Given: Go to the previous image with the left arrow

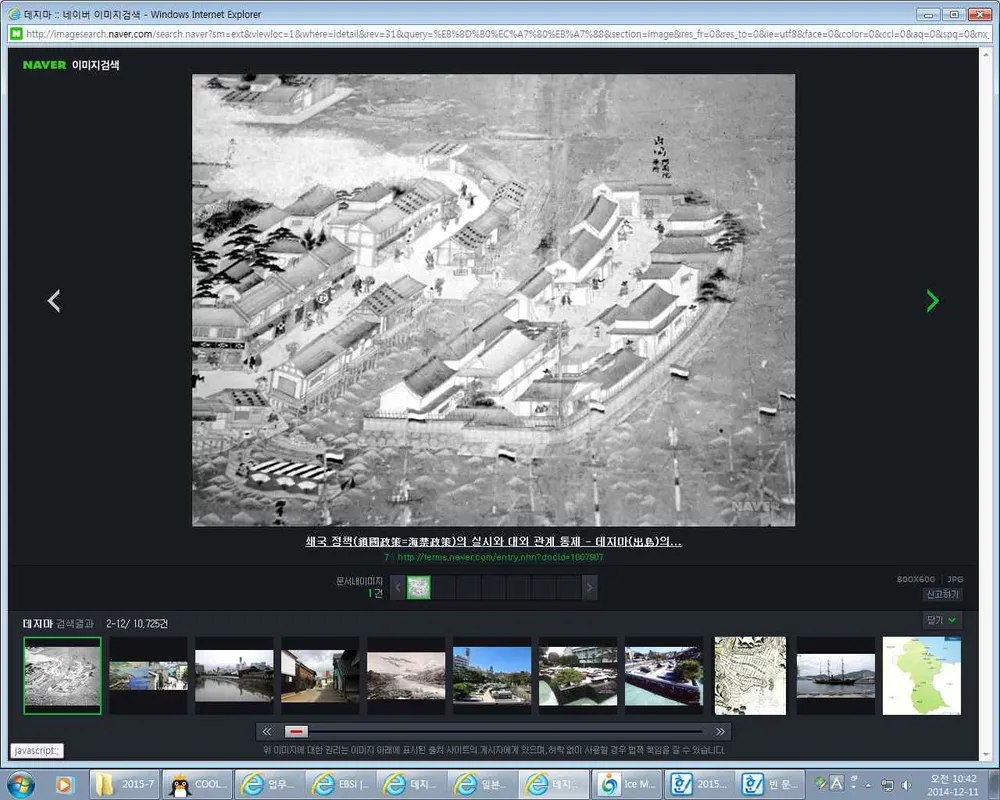Looking at the screenshot, I should click(54, 301).
